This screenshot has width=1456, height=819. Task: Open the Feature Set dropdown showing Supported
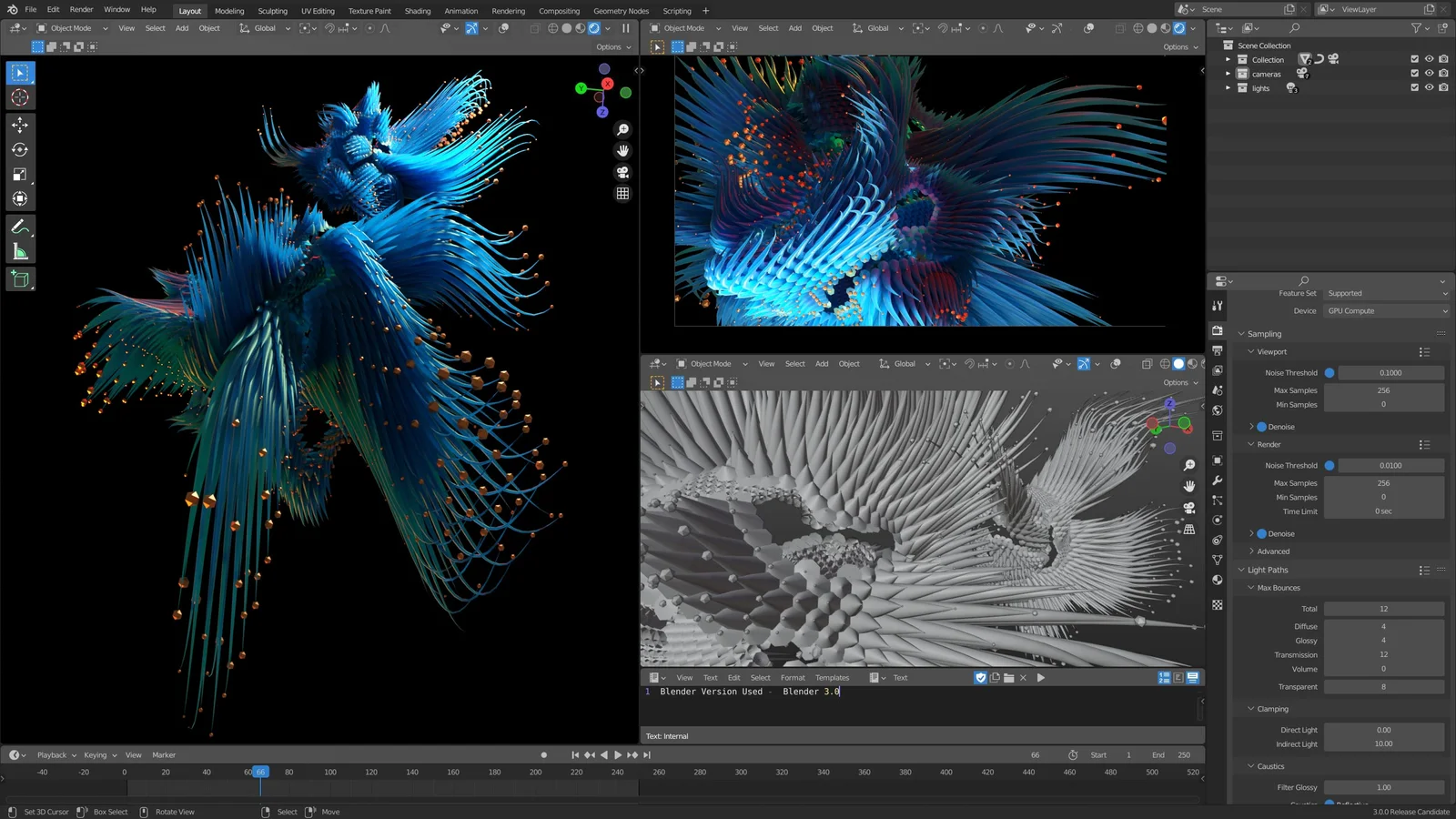[x=1385, y=293]
